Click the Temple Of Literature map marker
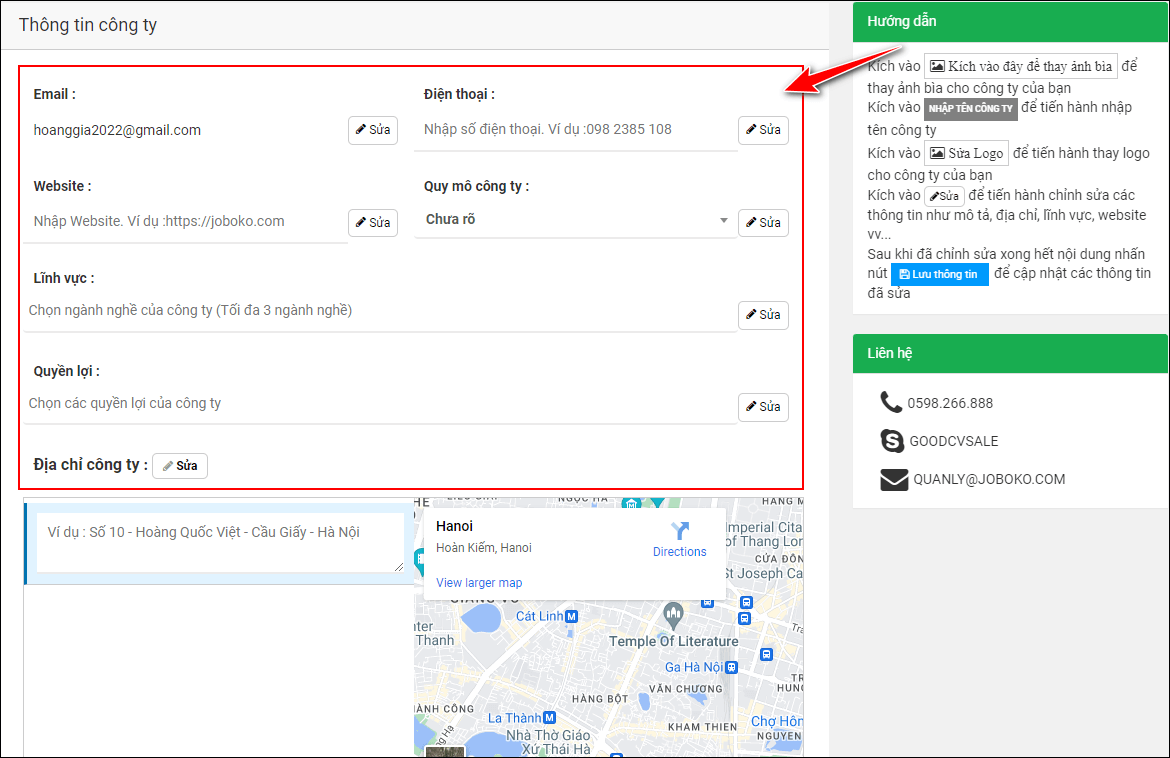1170x758 pixels. pos(673,611)
